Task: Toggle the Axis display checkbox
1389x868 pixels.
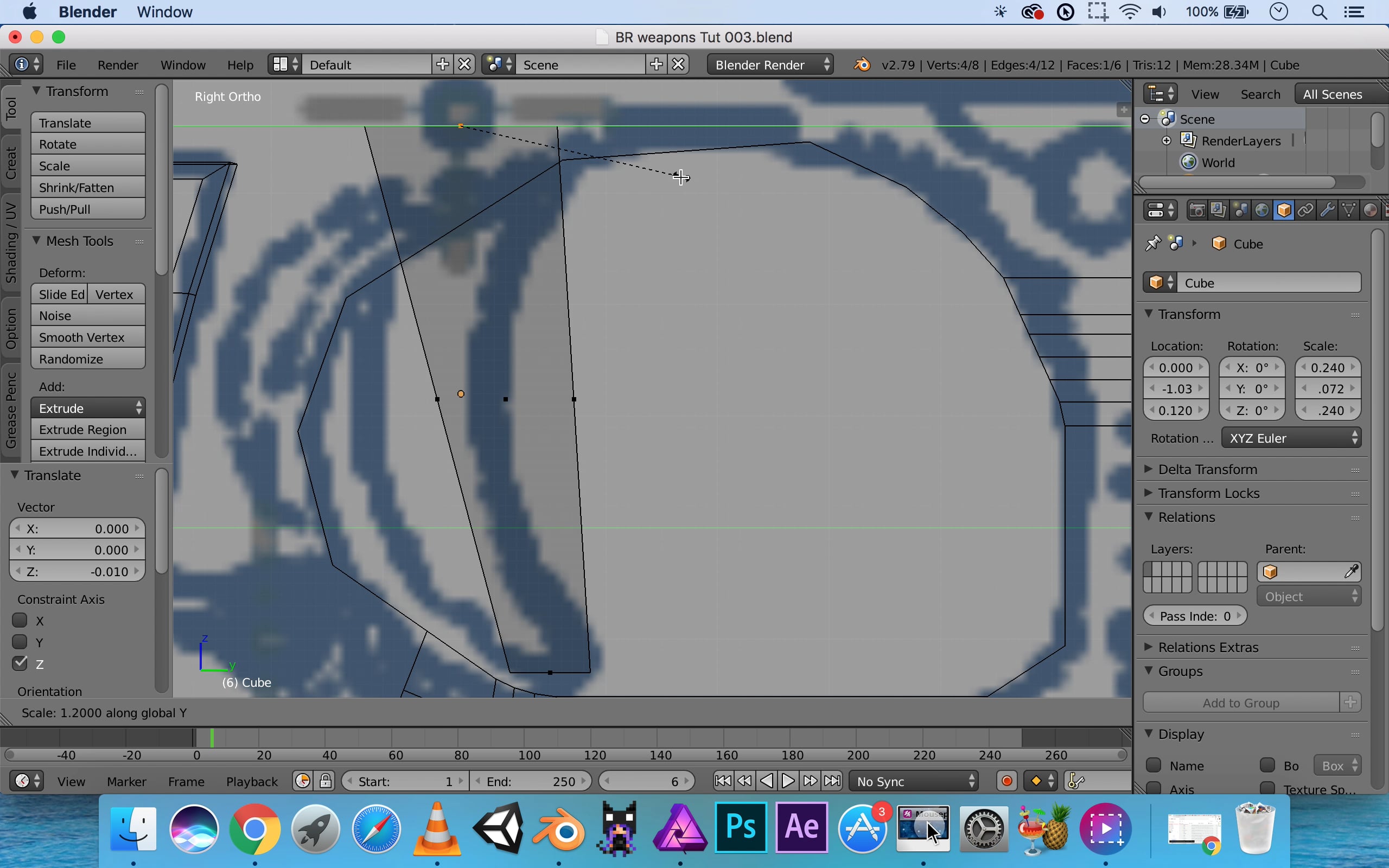Action: pyautogui.click(x=1154, y=789)
